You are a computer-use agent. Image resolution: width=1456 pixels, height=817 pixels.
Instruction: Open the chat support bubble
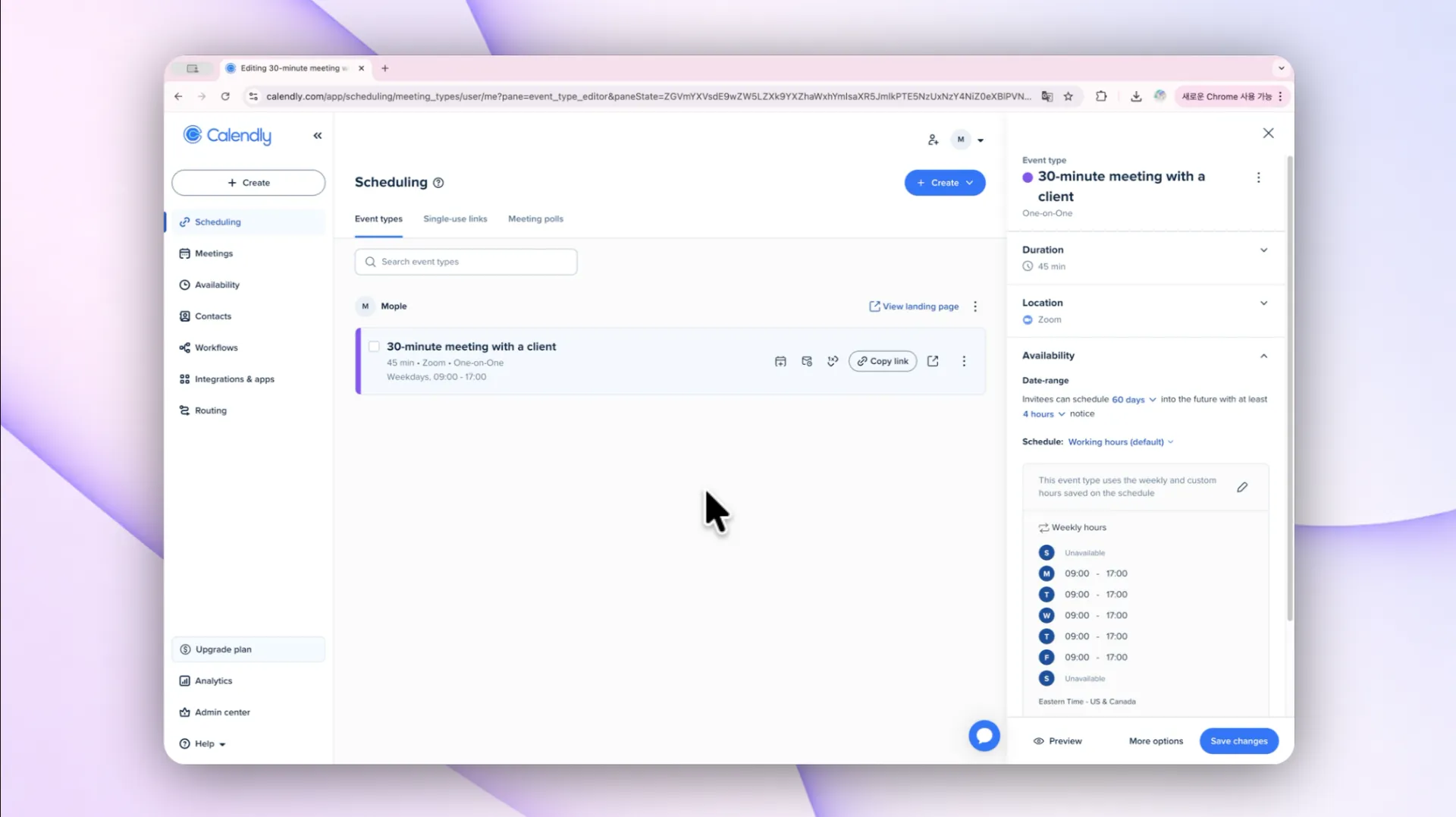pyautogui.click(x=984, y=736)
